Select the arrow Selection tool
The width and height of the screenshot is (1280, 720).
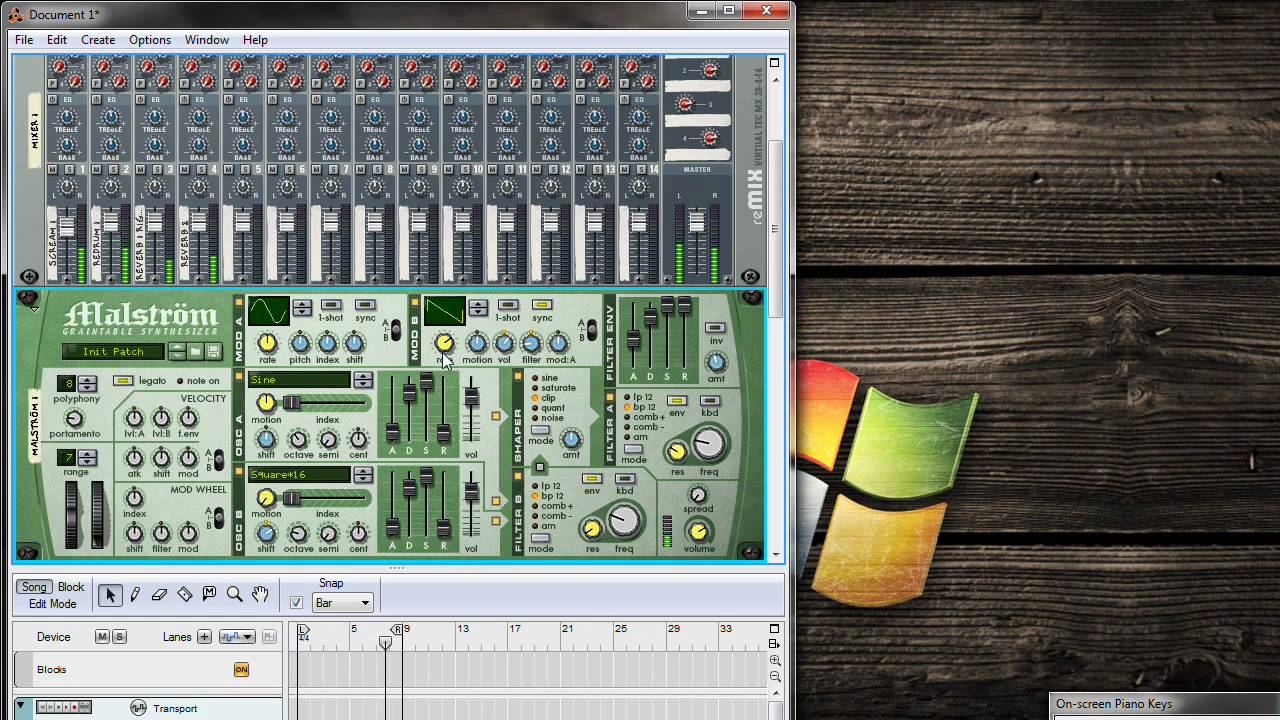point(110,595)
